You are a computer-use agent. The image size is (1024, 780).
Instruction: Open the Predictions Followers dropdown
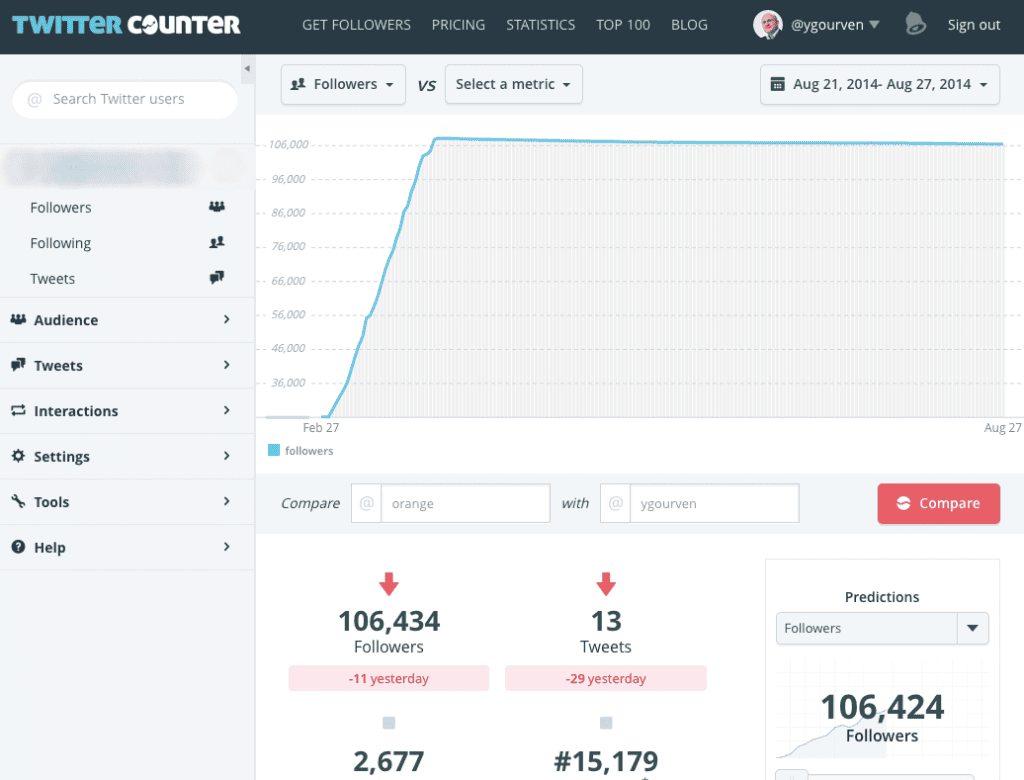pos(882,628)
